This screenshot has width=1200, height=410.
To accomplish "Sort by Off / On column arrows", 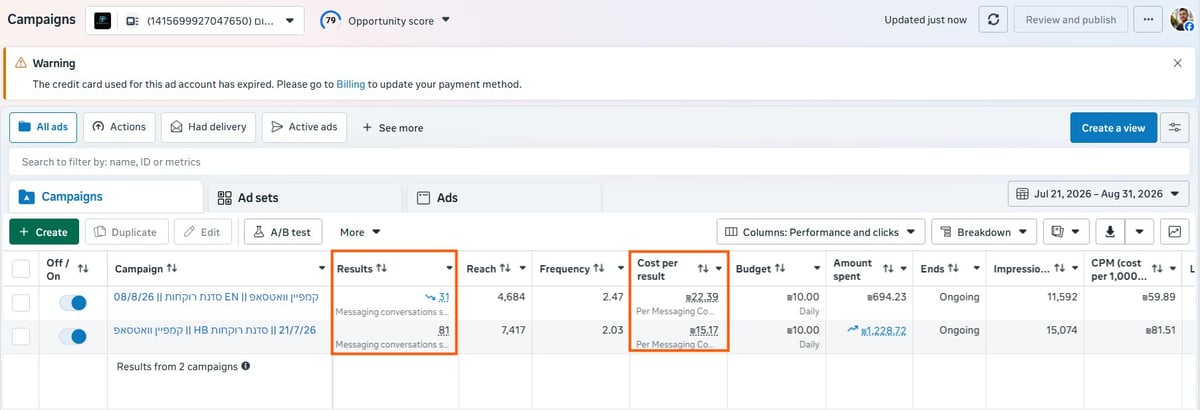I will point(84,269).
